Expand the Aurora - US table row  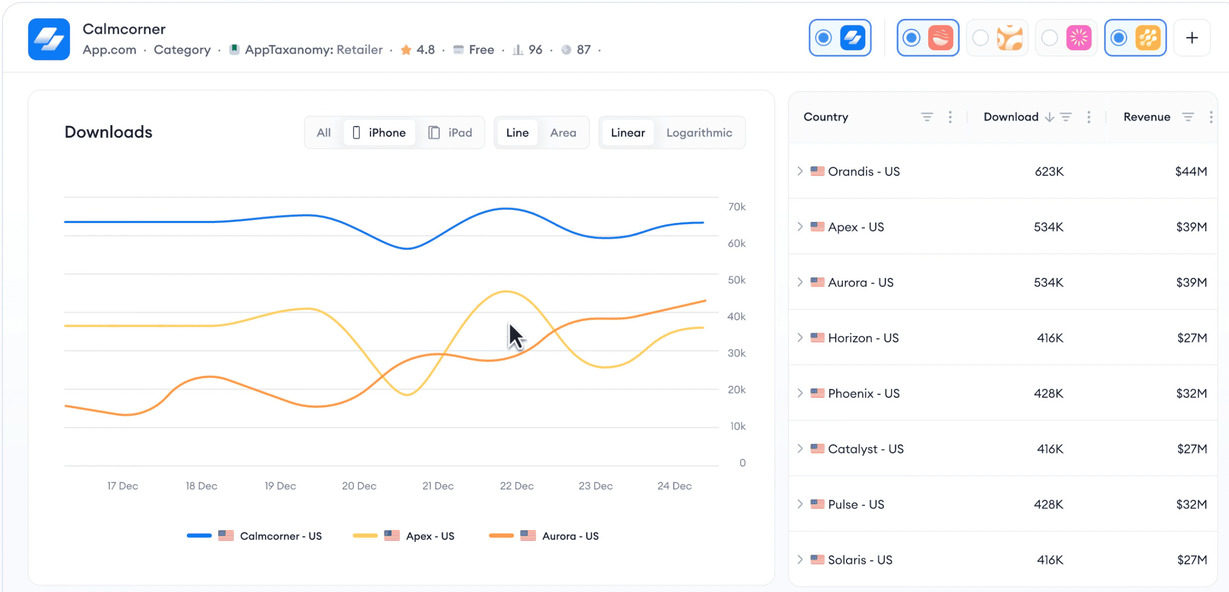[x=800, y=283]
